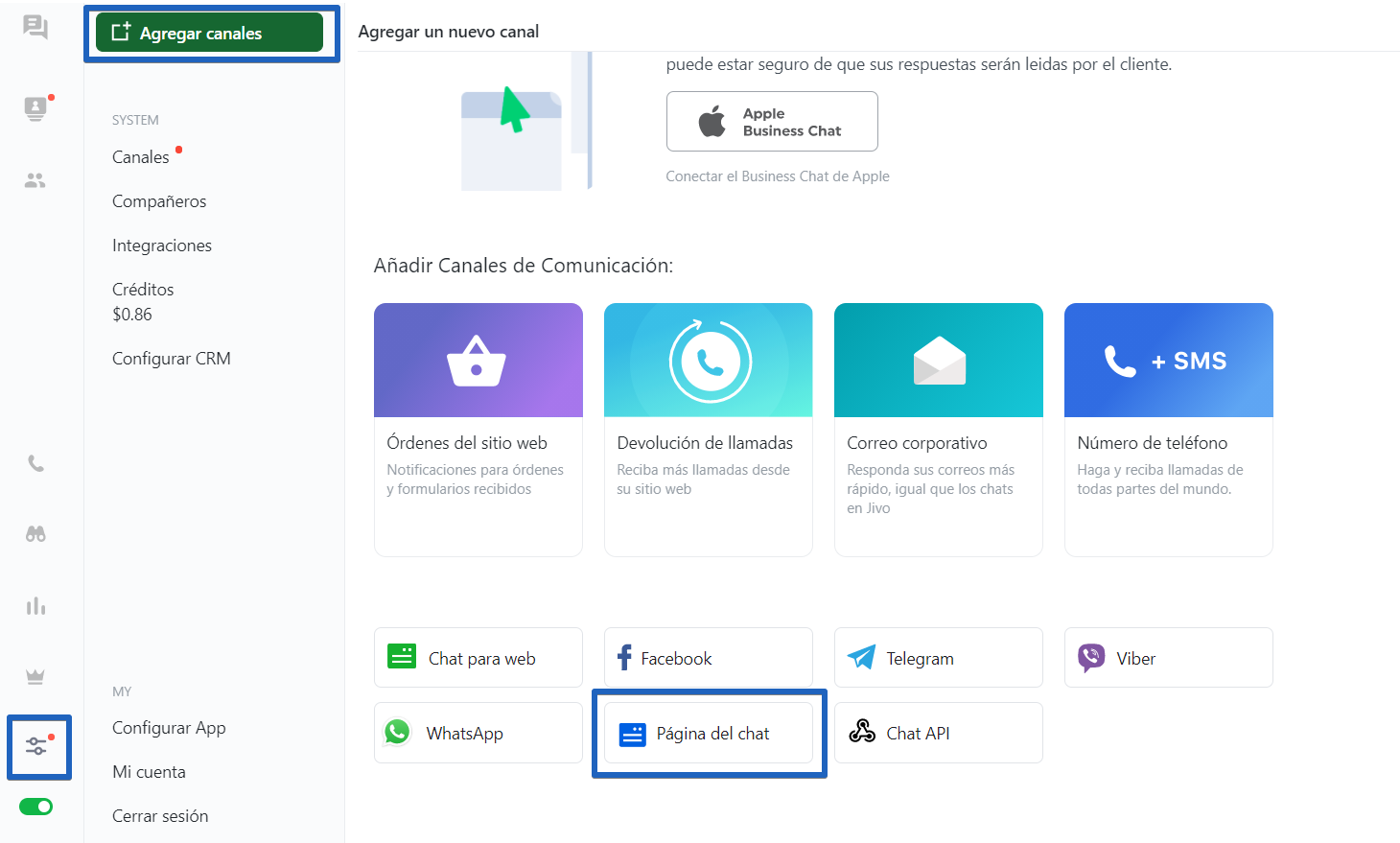Click the Facebook logo icon
Screen dimensions: 1400x843
coord(624,658)
